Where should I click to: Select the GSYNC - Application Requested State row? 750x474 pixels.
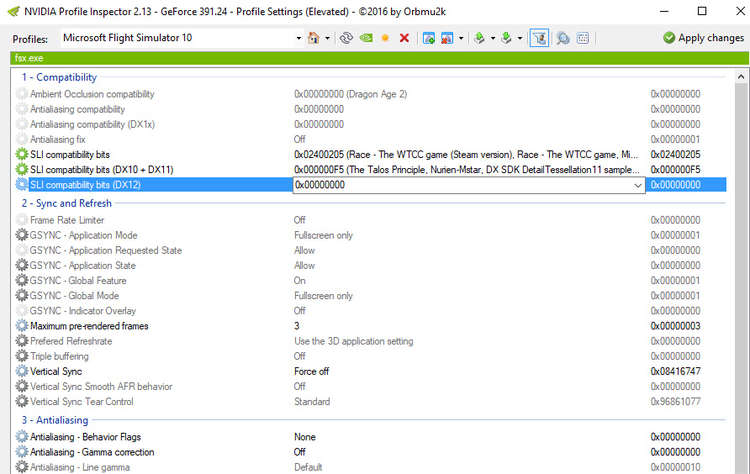click(371, 250)
